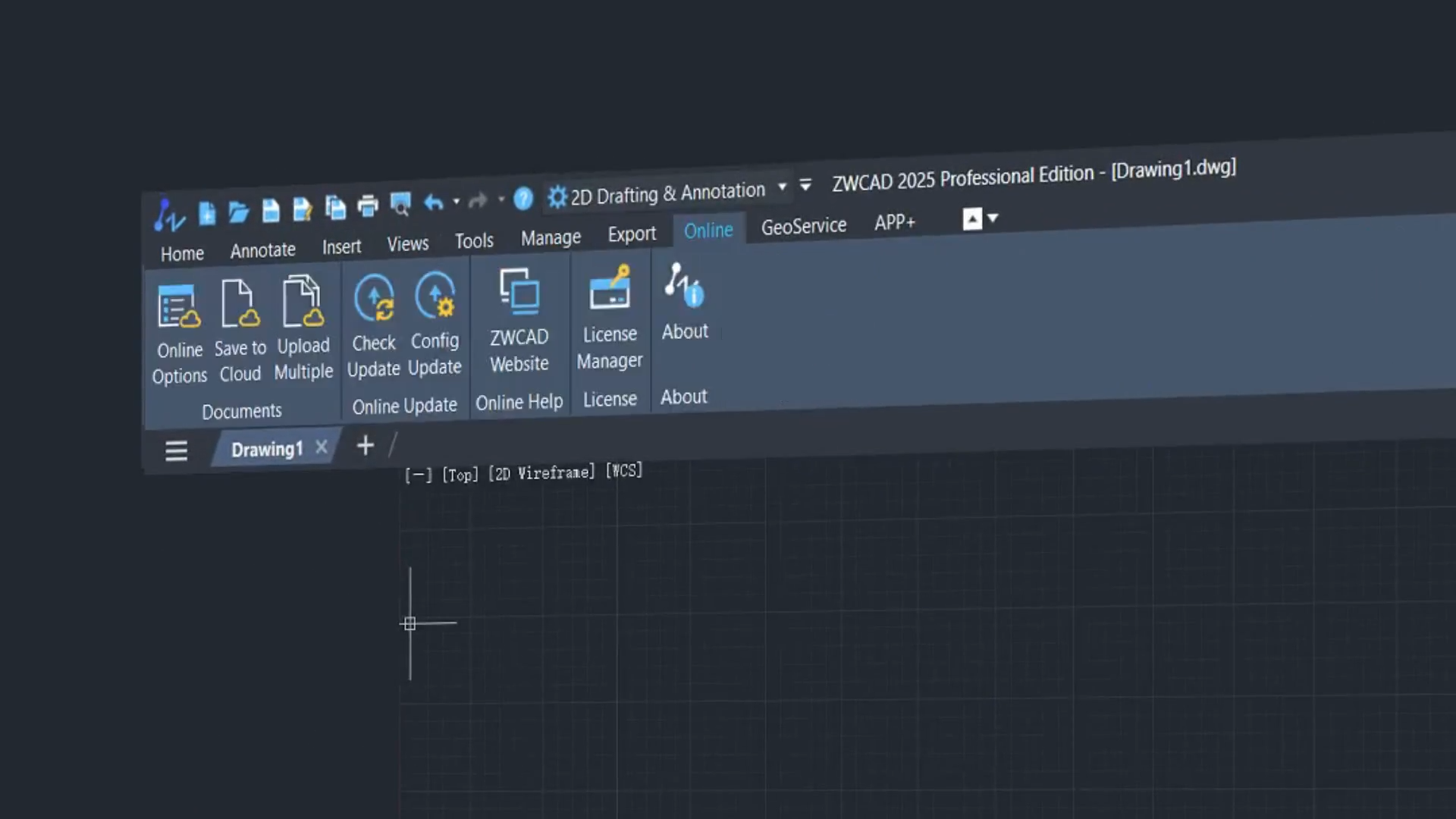Click the [2D Wireframe] visual style label

click(541, 473)
